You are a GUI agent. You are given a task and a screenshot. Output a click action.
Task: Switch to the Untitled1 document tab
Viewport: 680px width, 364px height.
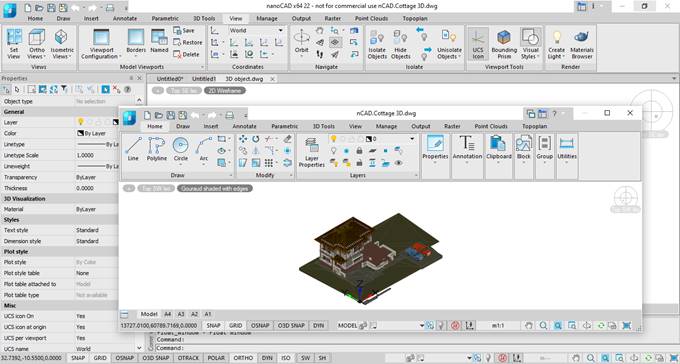coord(204,79)
